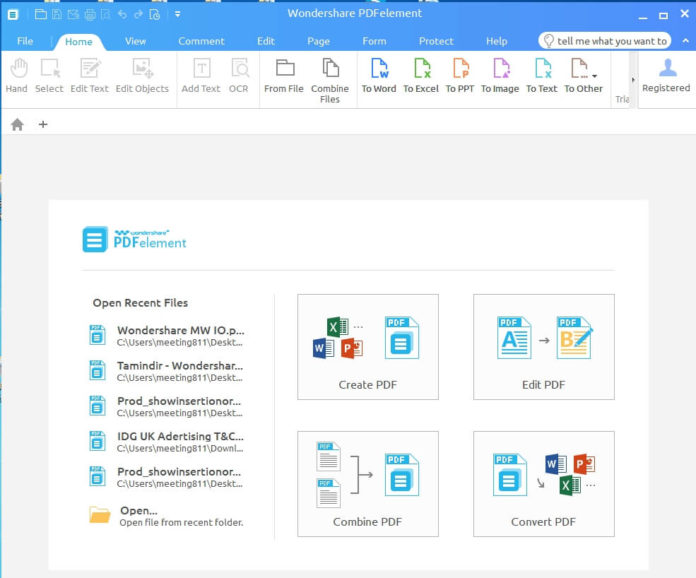
Task: Choose the Edit Text tool
Action: [90, 76]
